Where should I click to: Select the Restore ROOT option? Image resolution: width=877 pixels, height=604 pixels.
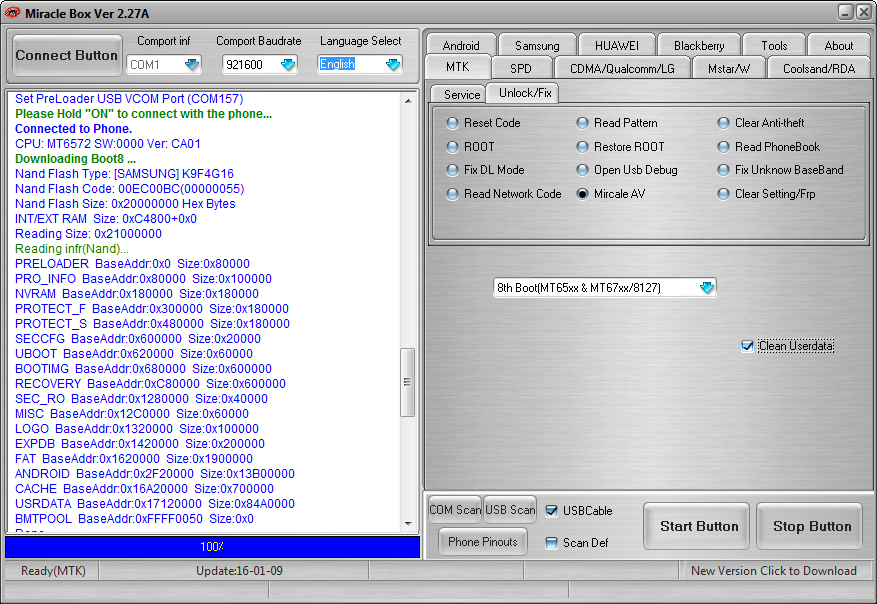(x=620, y=147)
